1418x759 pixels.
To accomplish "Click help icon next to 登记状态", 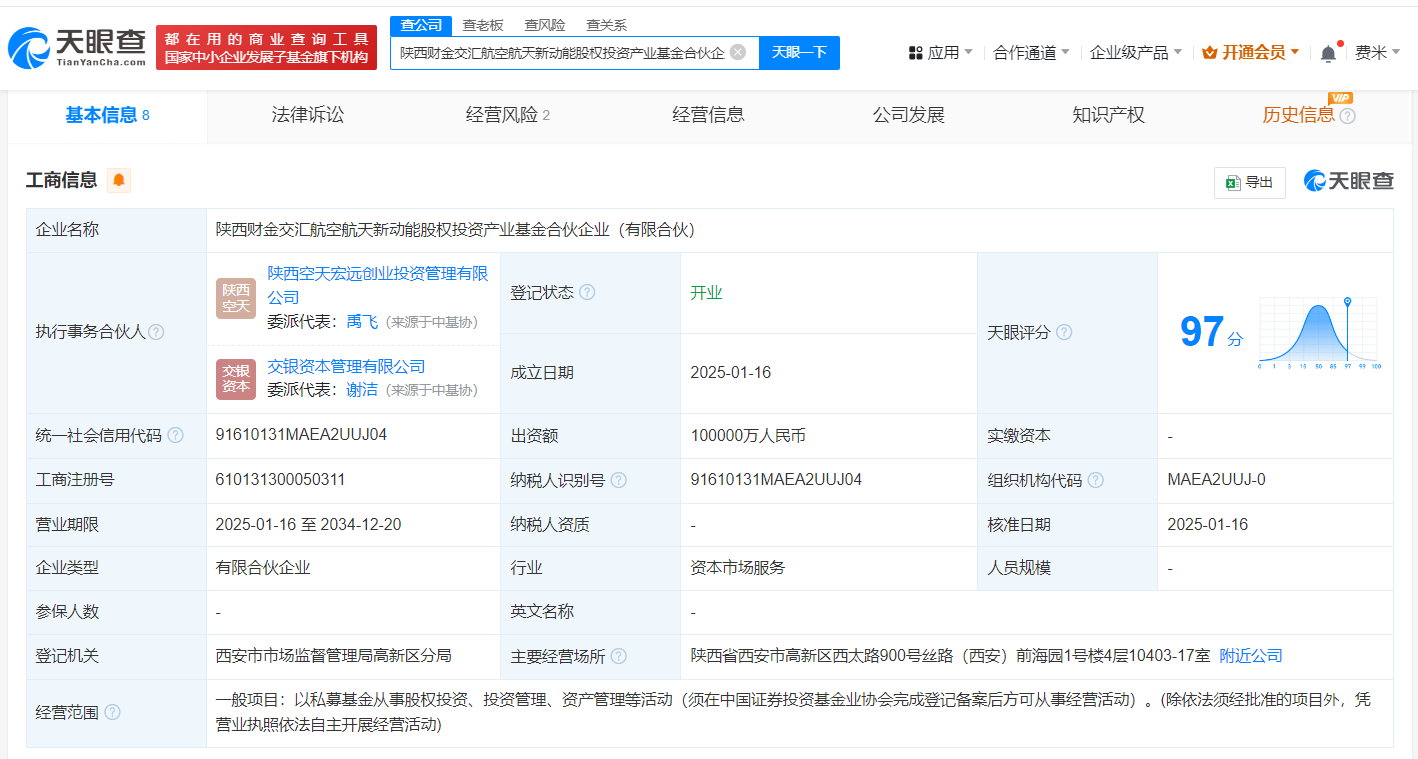I will [587, 292].
